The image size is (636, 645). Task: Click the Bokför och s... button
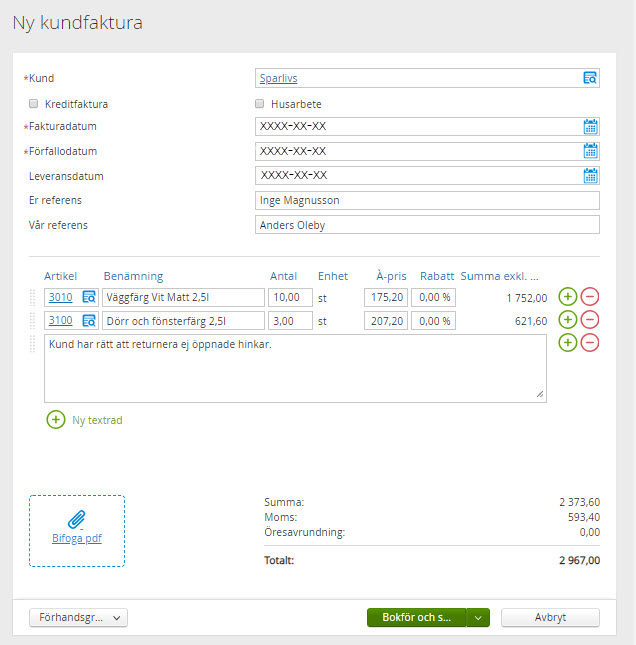coord(416,617)
